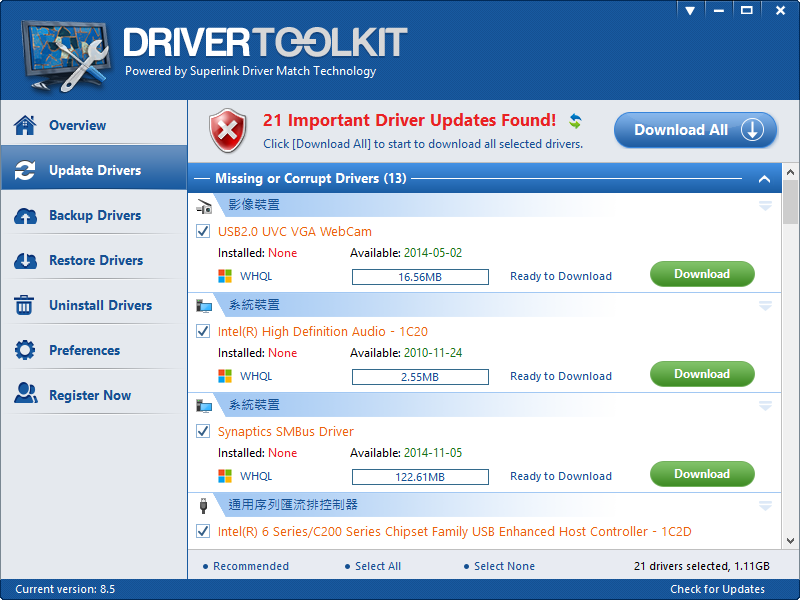Click the Backup Drivers cloud upload icon

(25, 216)
